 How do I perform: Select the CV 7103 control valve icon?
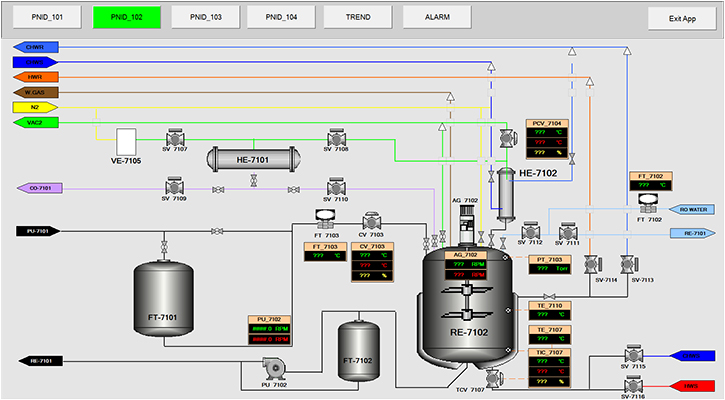click(x=372, y=222)
